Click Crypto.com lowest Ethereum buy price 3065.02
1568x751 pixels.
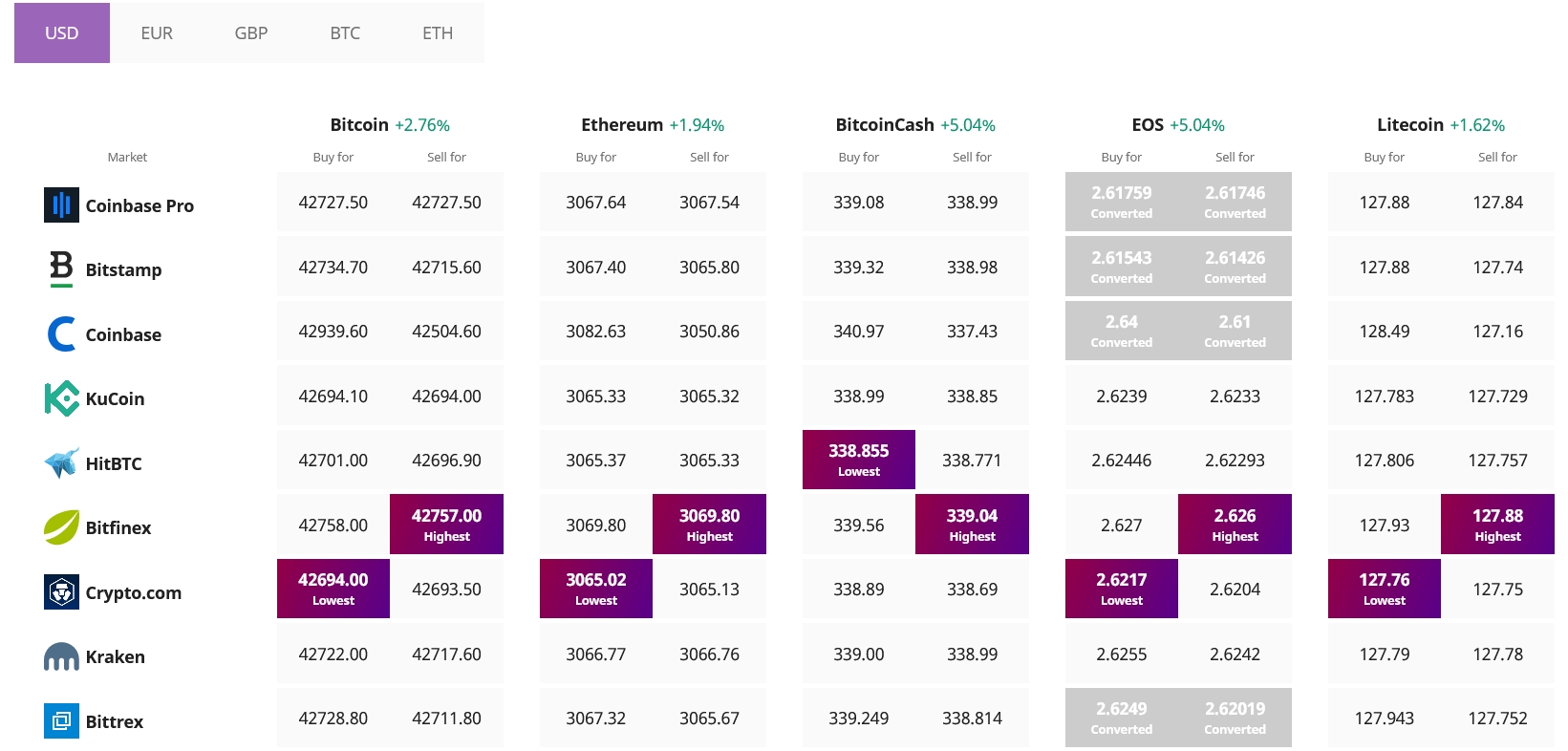pyautogui.click(x=596, y=589)
